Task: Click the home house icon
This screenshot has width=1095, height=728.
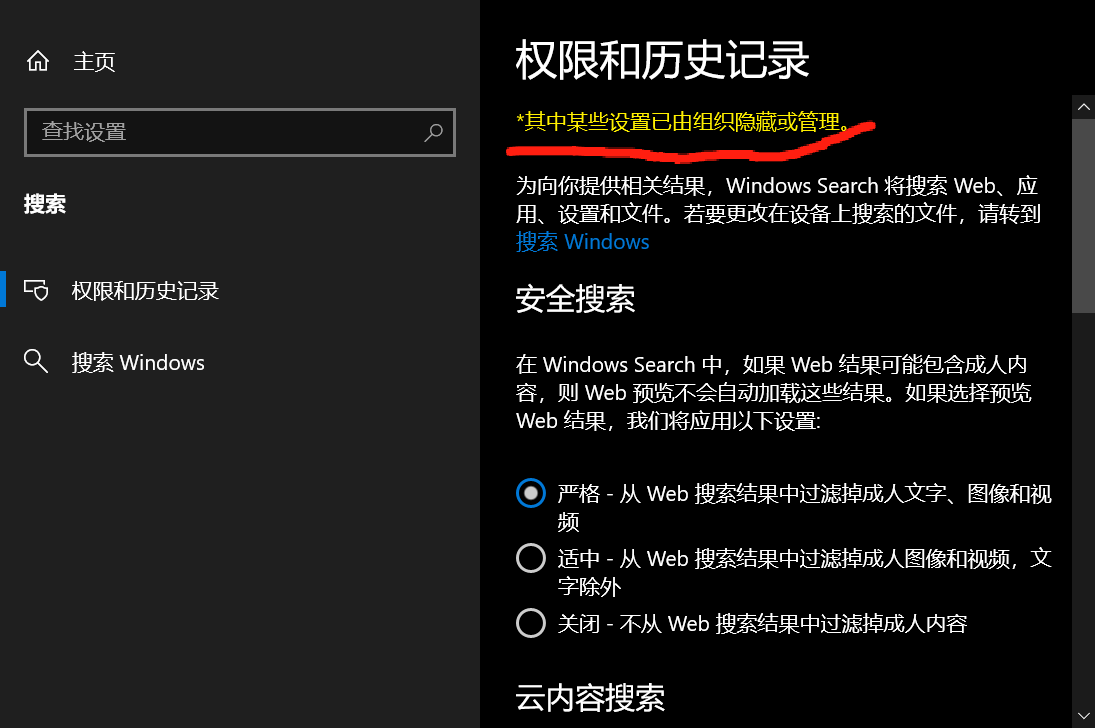Action: coord(38,61)
